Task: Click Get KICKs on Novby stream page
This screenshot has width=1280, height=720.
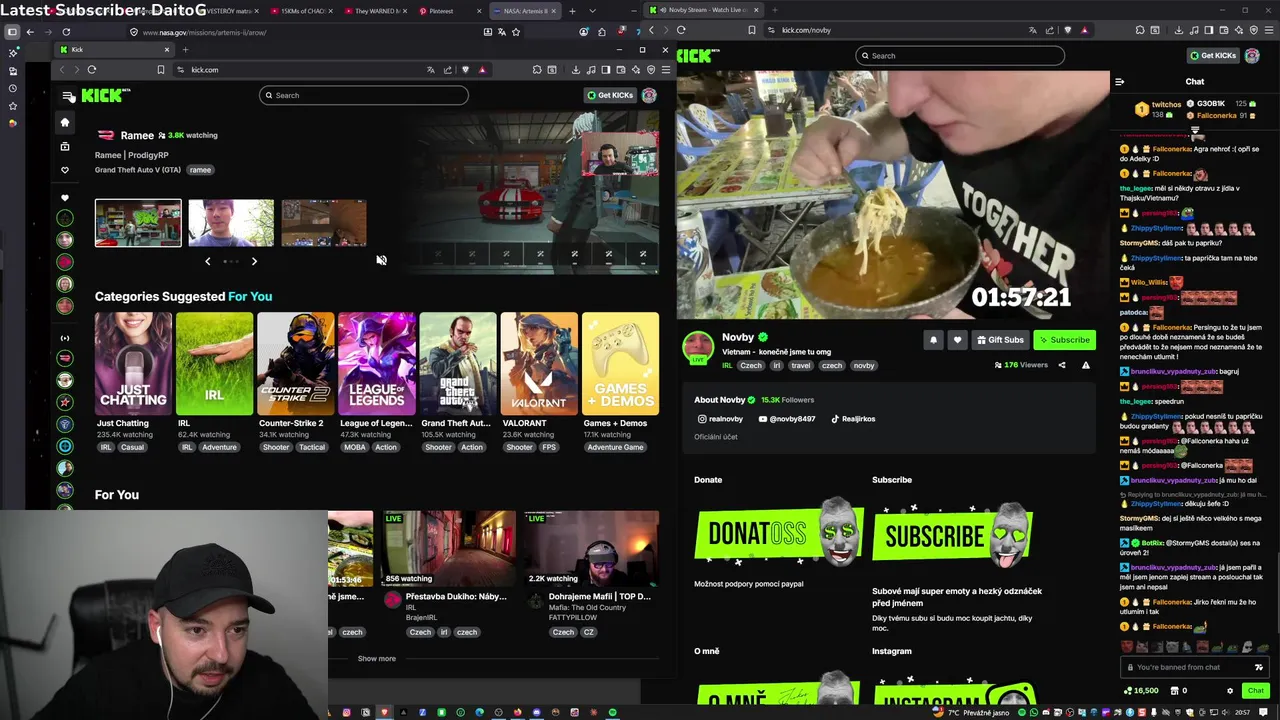Action: point(1213,56)
